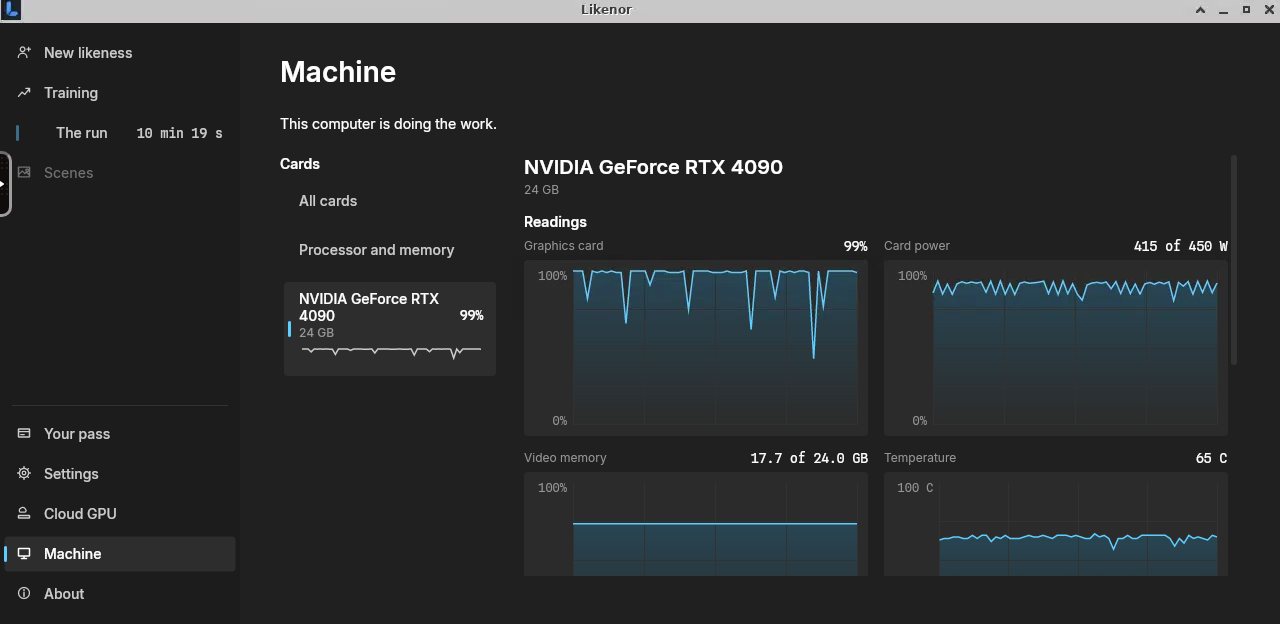Open Your pass page
The image size is (1280, 624).
click(x=120, y=434)
